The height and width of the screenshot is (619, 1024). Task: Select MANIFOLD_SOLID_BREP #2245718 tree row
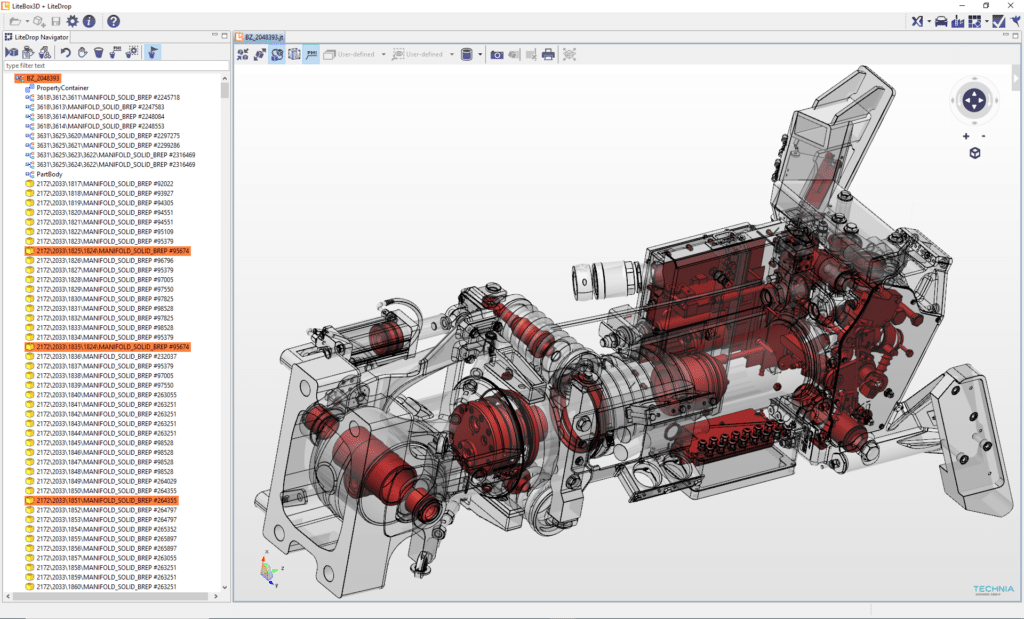(x=103, y=97)
